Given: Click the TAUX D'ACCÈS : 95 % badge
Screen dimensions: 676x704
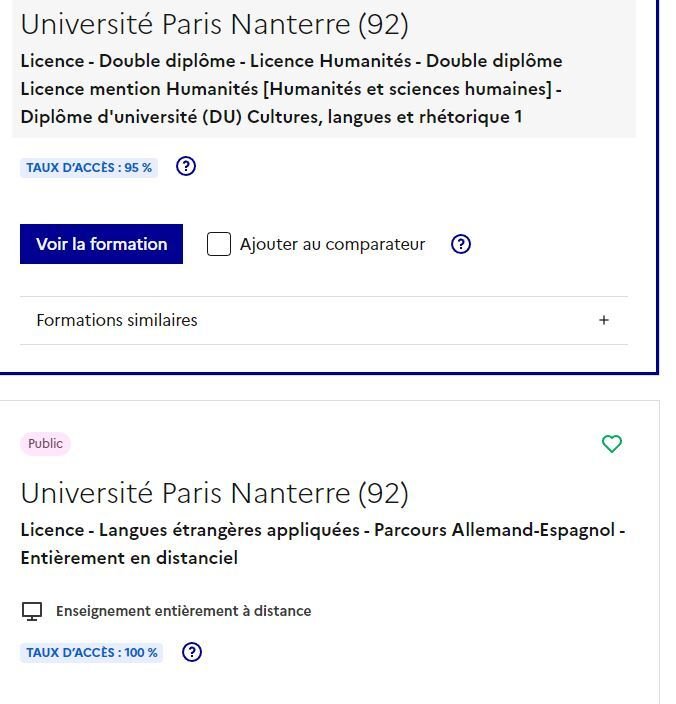Looking at the screenshot, I should pyautogui.click(x=89, y=167).
